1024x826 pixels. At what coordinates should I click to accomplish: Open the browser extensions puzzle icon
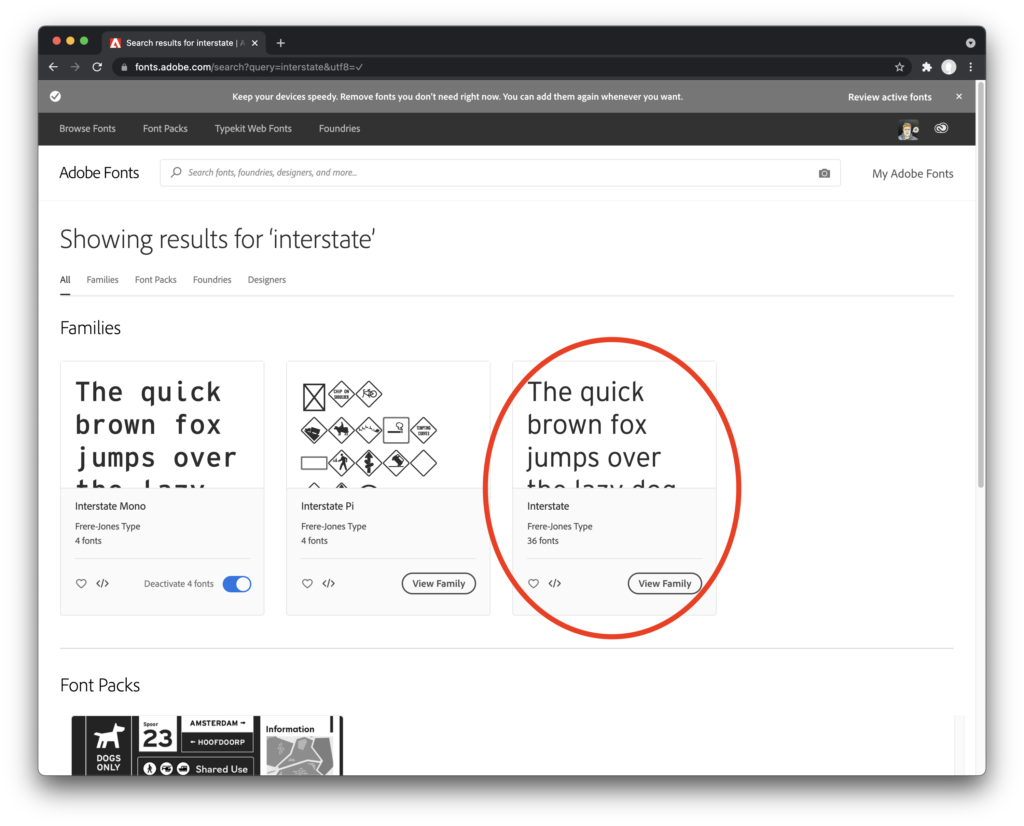926,67
